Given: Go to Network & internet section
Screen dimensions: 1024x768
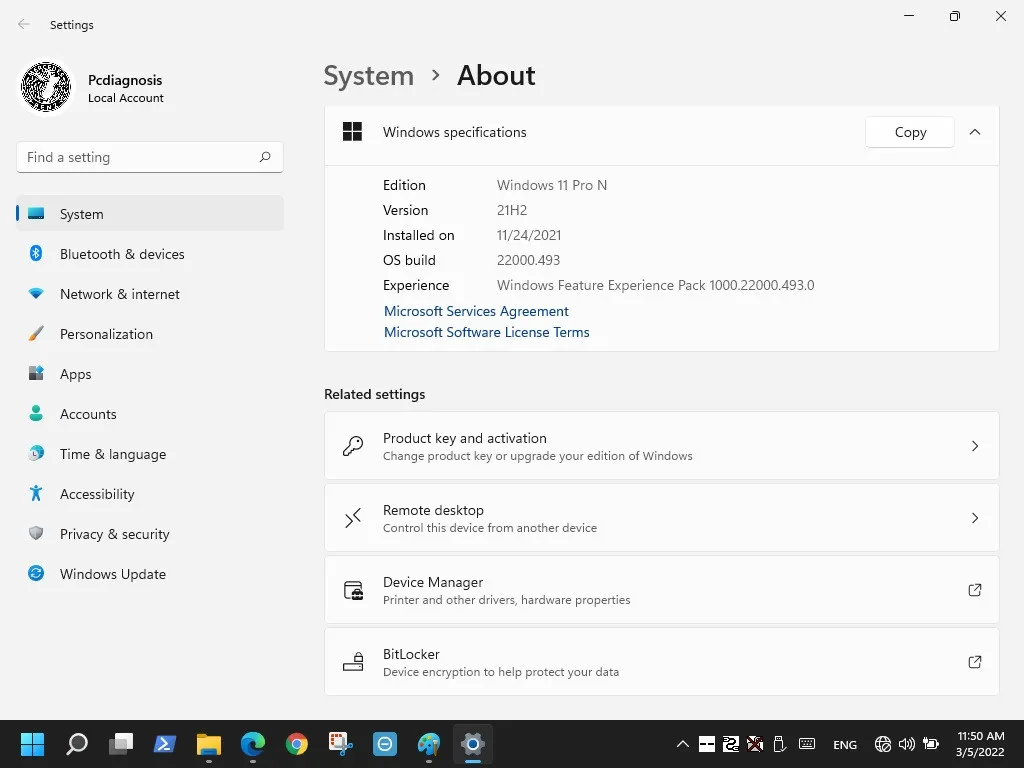Looking at the screenshot, I should coord(120,294).
